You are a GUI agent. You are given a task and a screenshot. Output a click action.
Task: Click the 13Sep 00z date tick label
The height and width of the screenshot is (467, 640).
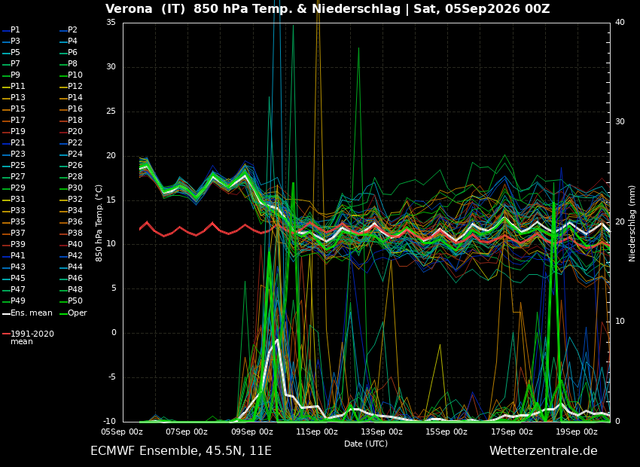tap(382, 432)
